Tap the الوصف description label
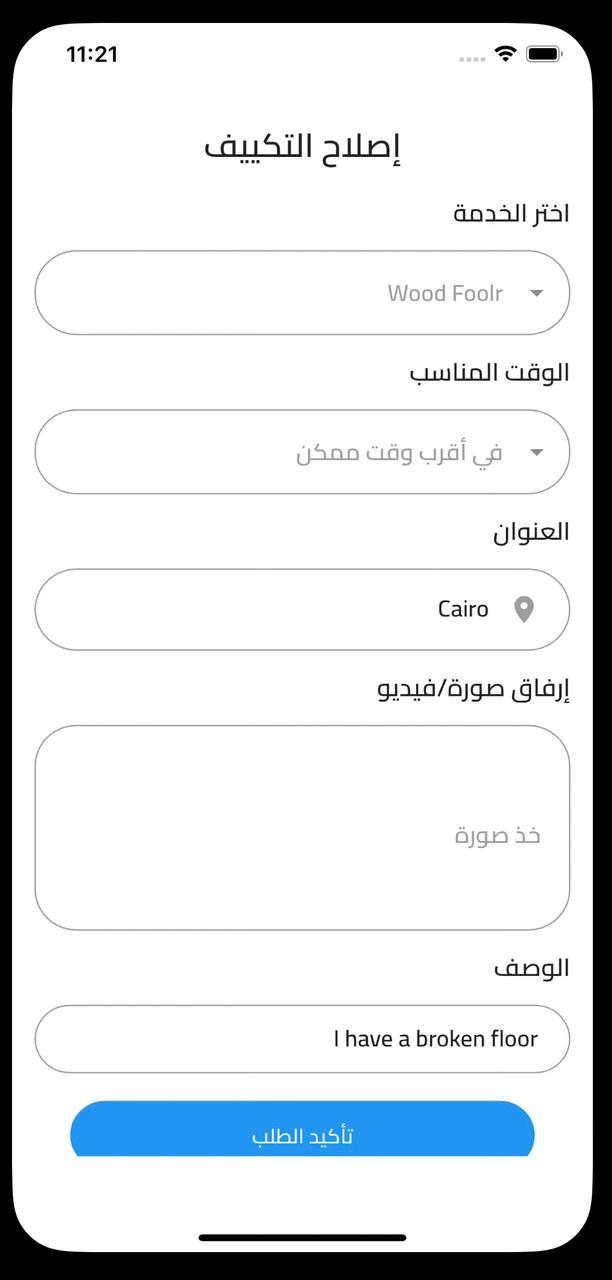The image size is (612, 1280). click(x=533, y=967)
